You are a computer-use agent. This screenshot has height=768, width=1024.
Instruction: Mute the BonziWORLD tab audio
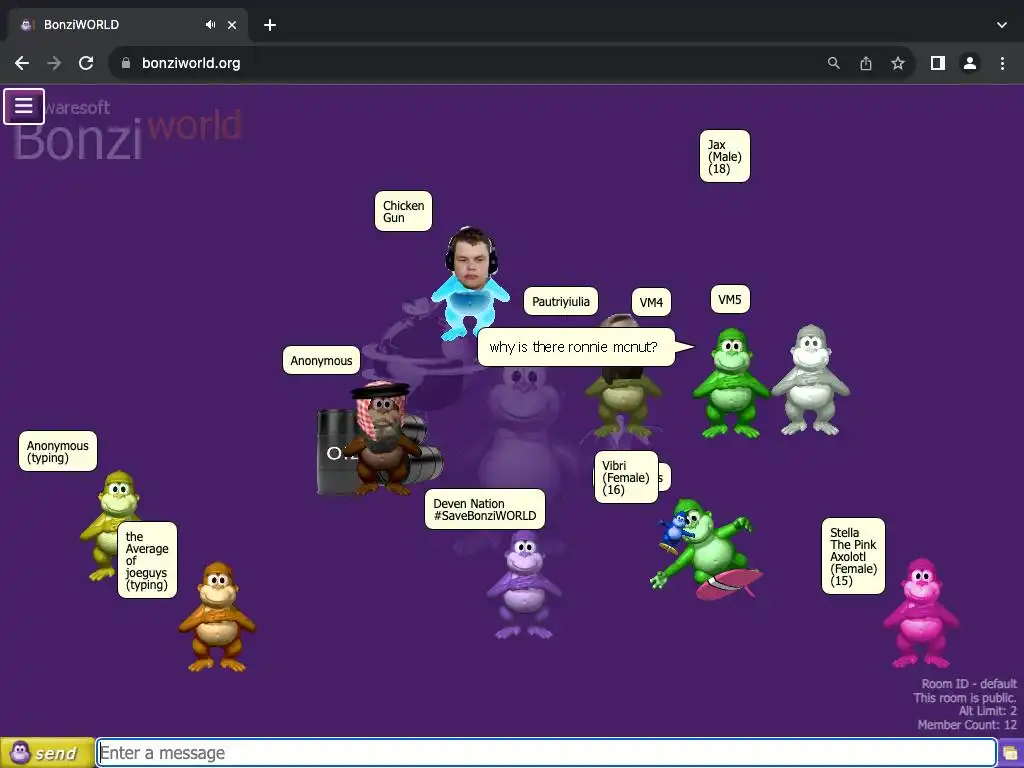210,25
